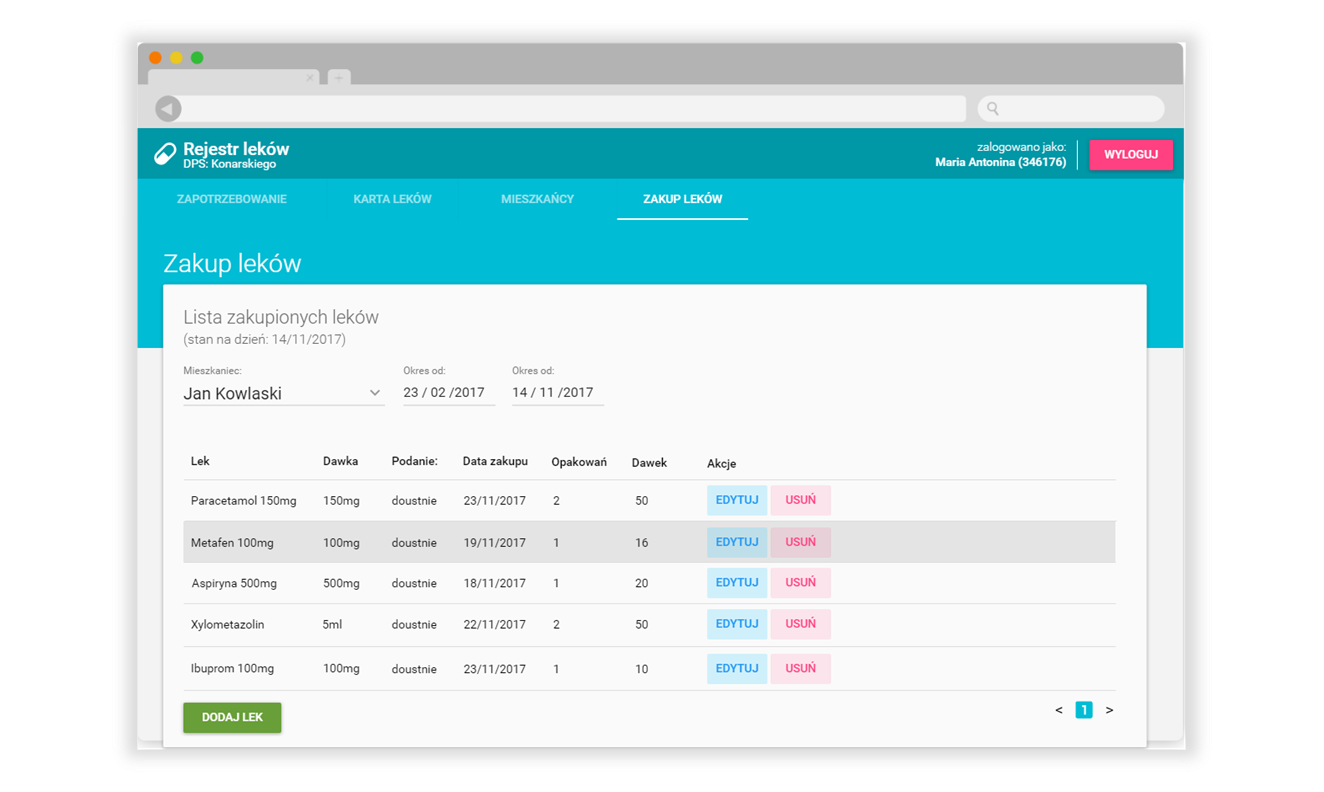Click the browser back arrow button

168,108
